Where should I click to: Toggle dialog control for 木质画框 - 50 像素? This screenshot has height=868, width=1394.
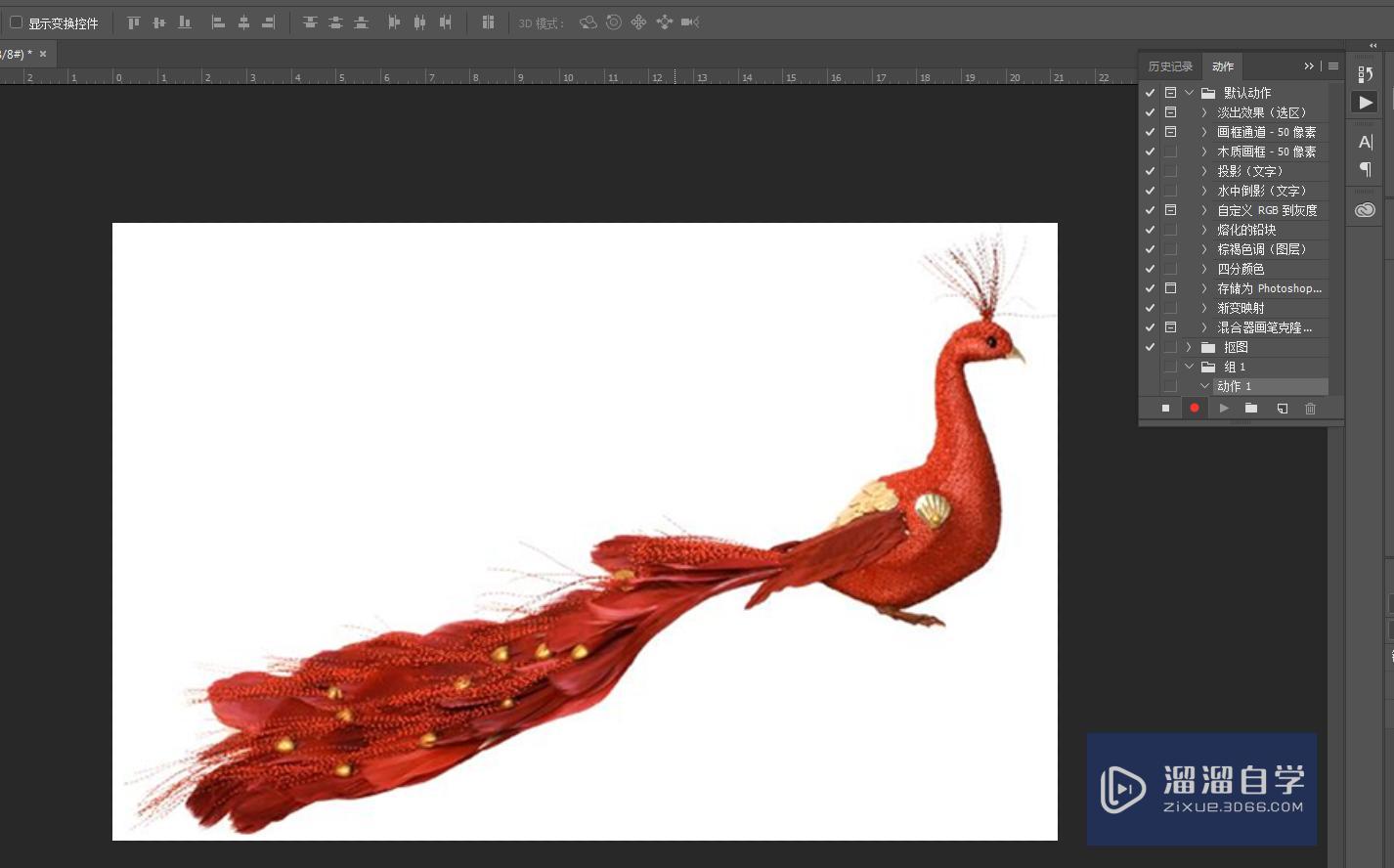pyautogui.click(x=1170, y=152)
